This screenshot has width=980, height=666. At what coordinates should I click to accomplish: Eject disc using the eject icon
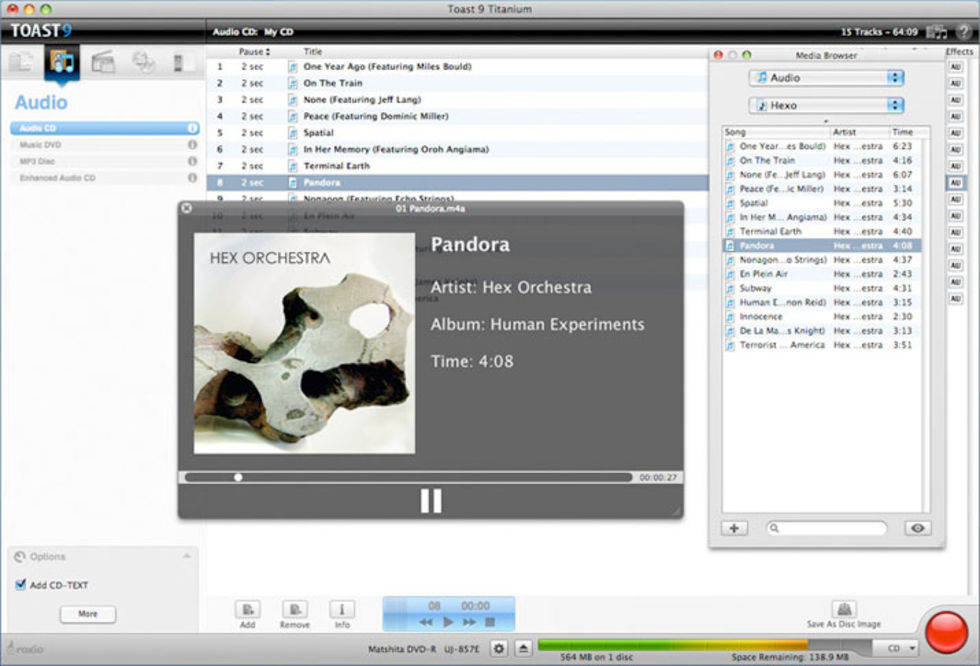(523, 649)
